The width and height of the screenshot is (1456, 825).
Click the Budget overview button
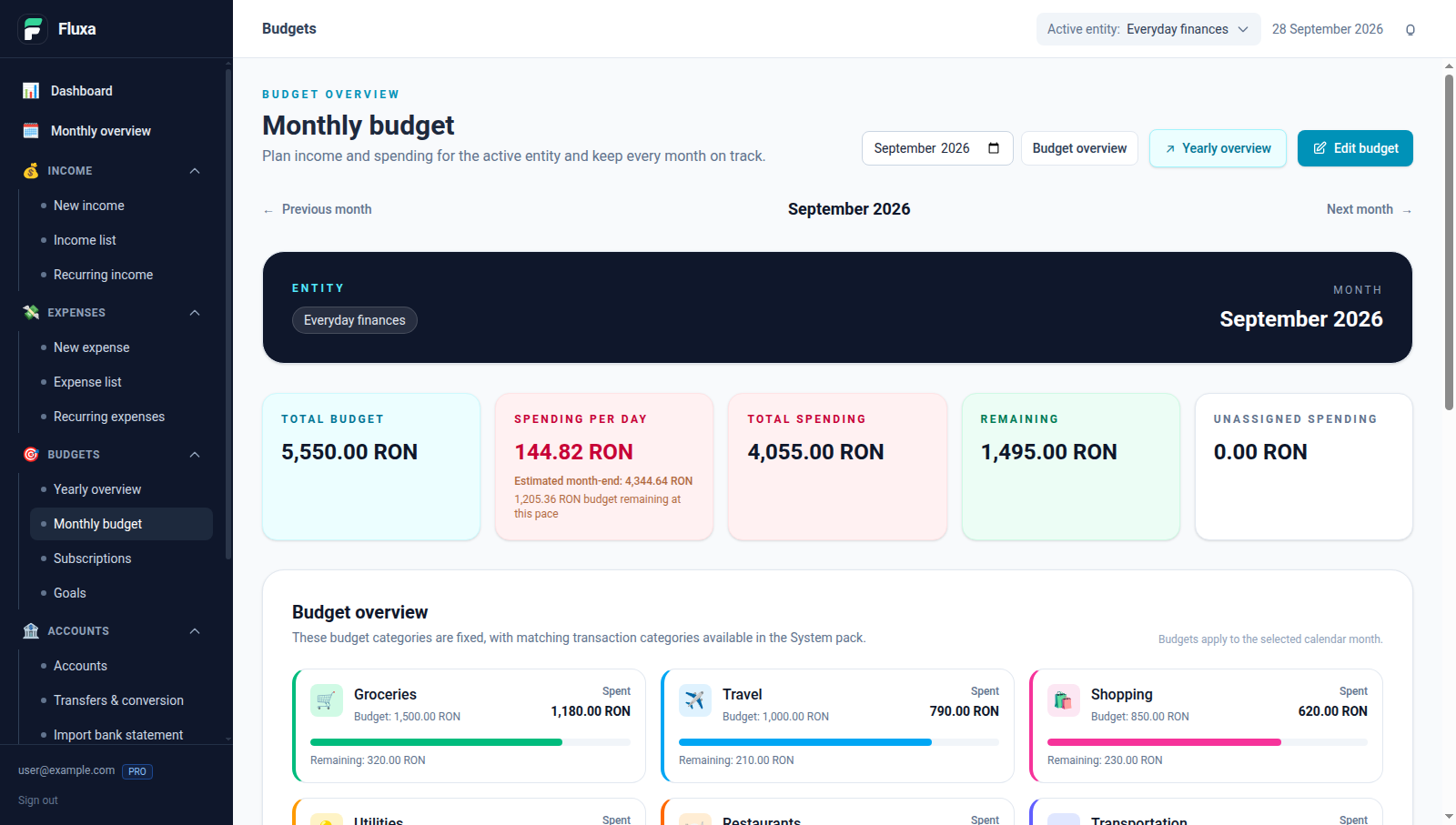[x=1079, y=148]
